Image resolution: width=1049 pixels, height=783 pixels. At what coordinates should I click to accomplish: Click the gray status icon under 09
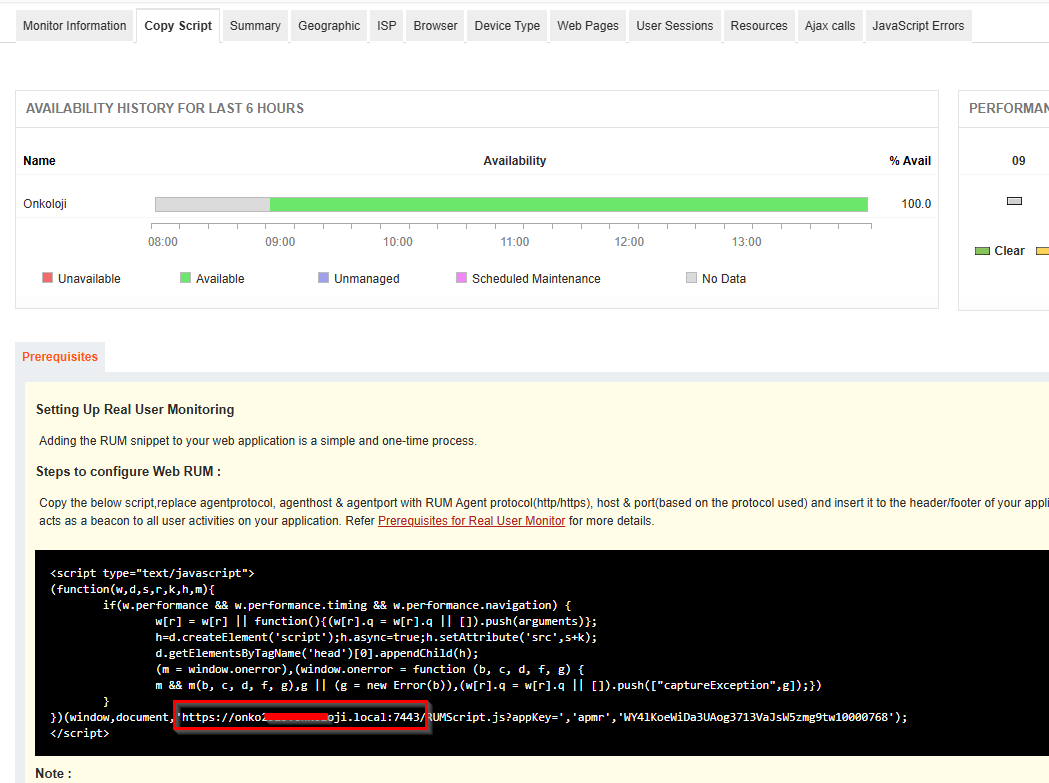(x=1014, y=201)
